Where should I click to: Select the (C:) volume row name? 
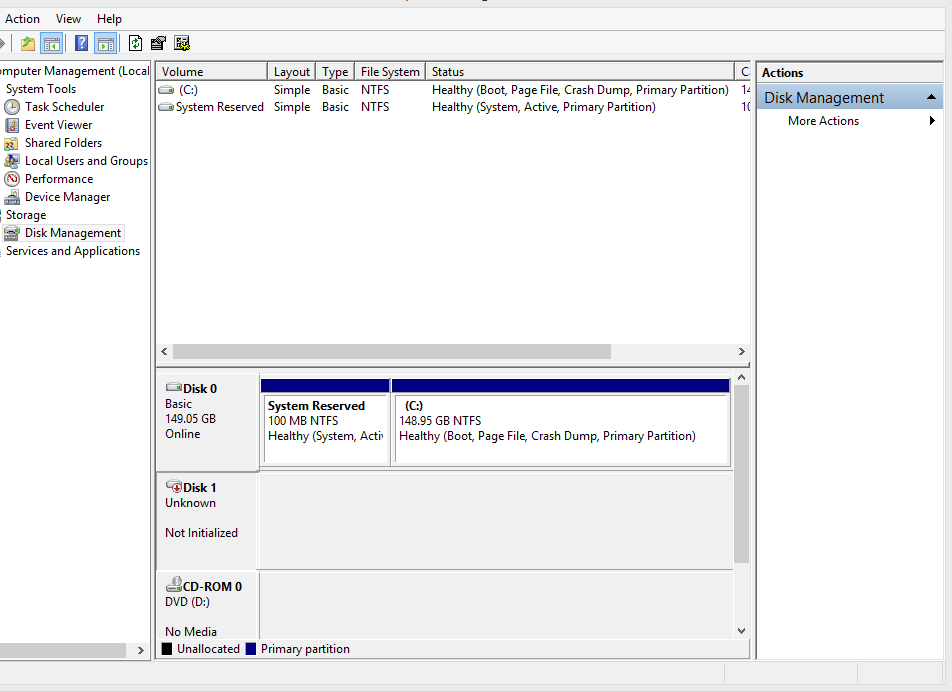(188, 90)
